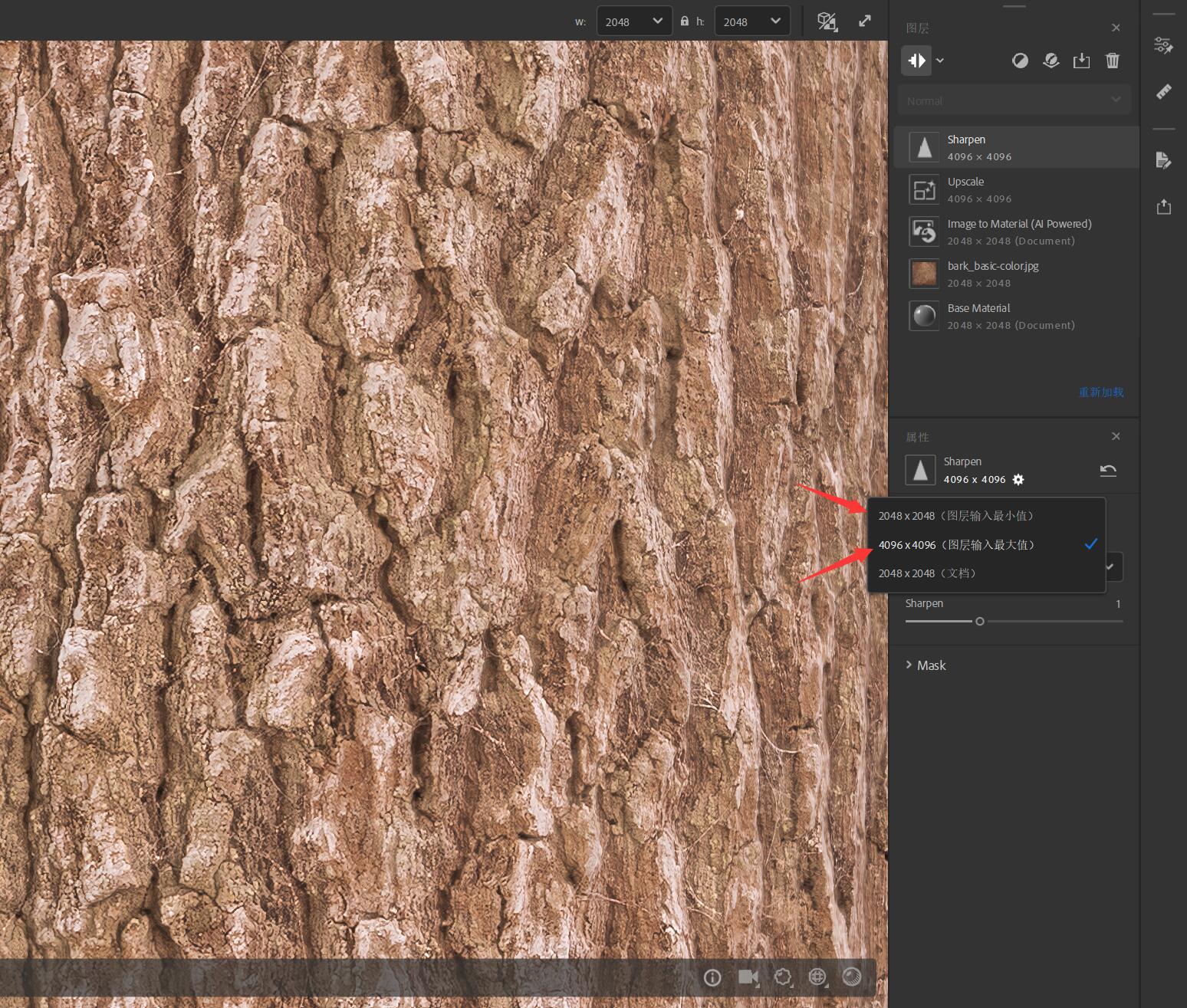
Task: Open the Normal blend mode dropdown
Action: pyautogui.click(x=1014, y=100)
